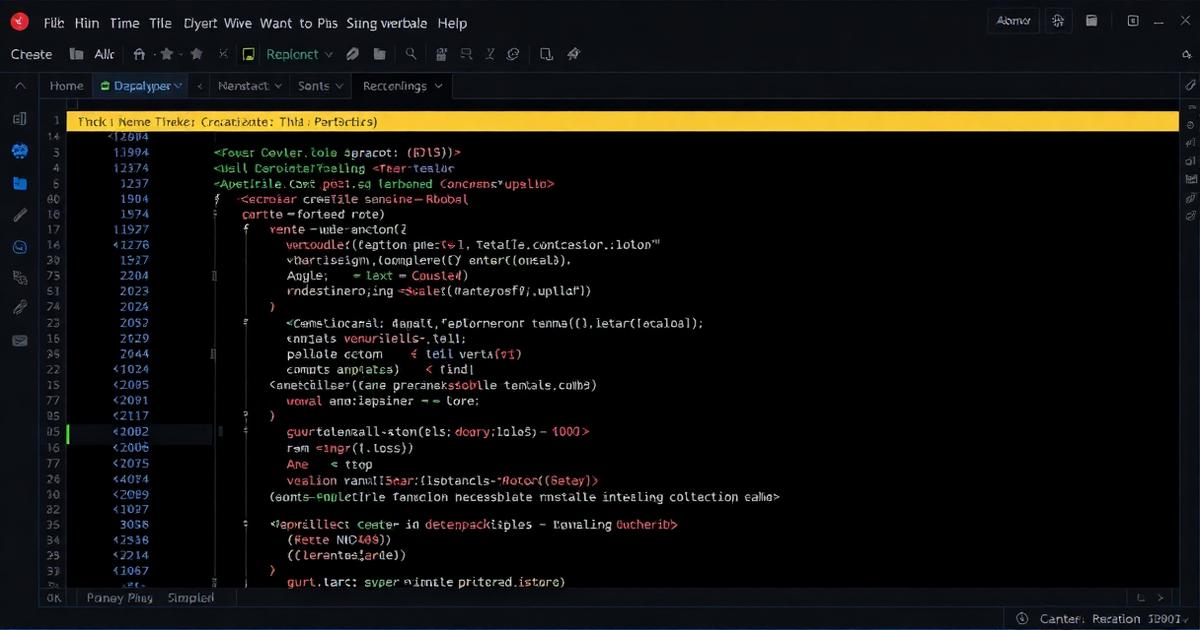
Task: Open the Sting werbale menu
Action: (387, 22)
